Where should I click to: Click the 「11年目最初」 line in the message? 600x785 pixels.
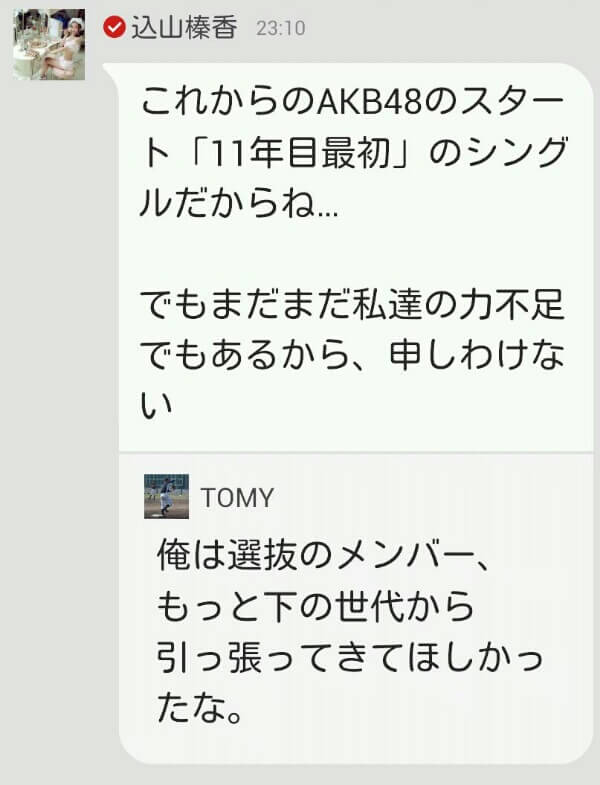click(354, 153)
